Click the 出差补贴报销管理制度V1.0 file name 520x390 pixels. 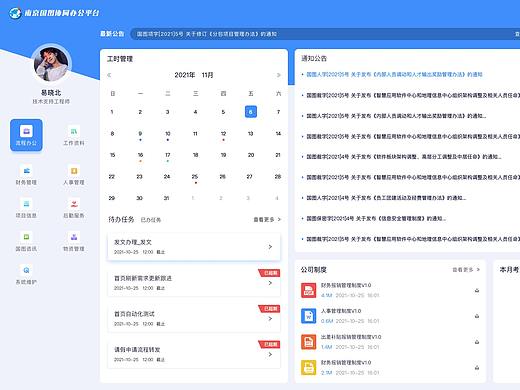click(x=351, y=337)
